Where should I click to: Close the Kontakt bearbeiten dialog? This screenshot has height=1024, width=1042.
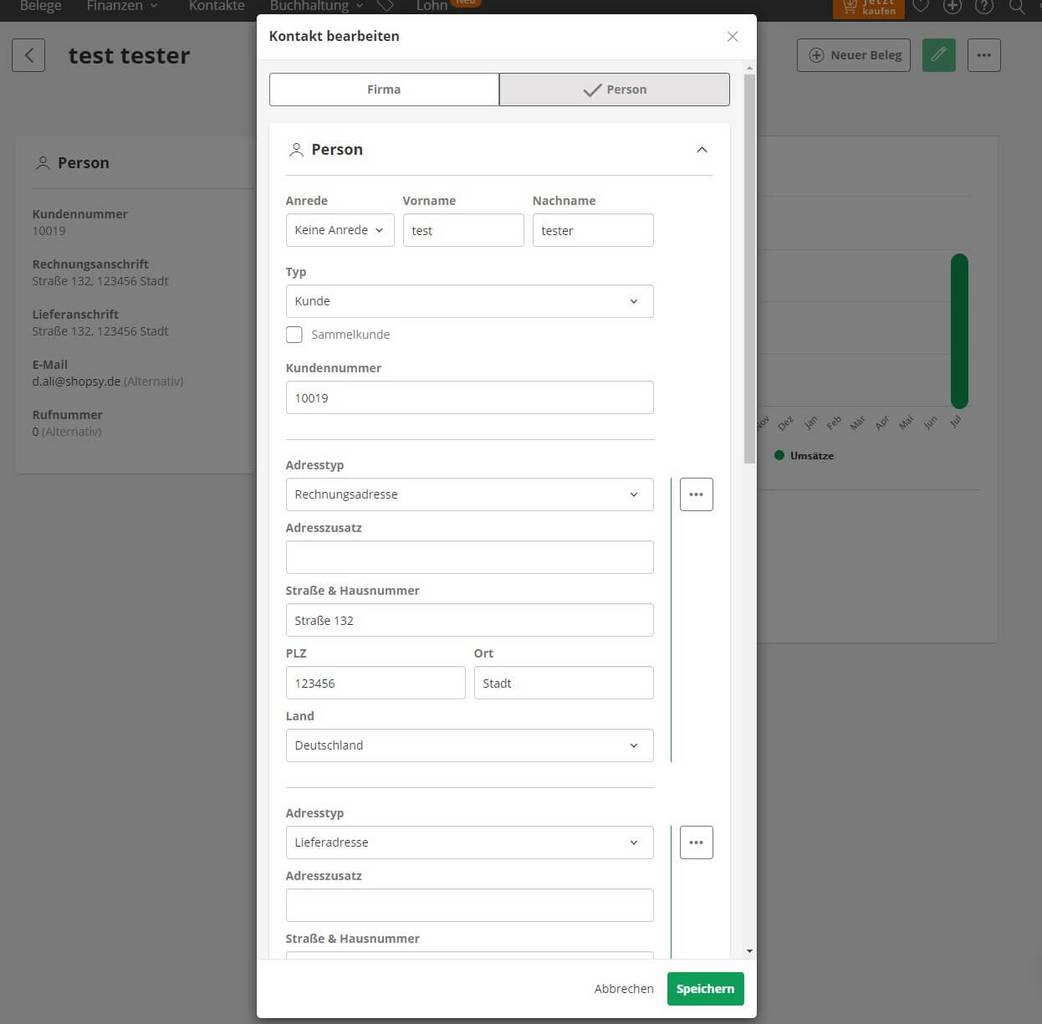tap(732, 36)
